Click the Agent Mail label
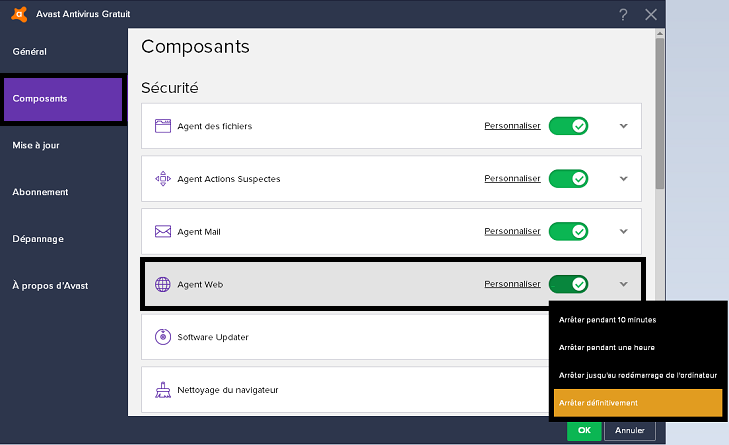 (x=199, y=232)
